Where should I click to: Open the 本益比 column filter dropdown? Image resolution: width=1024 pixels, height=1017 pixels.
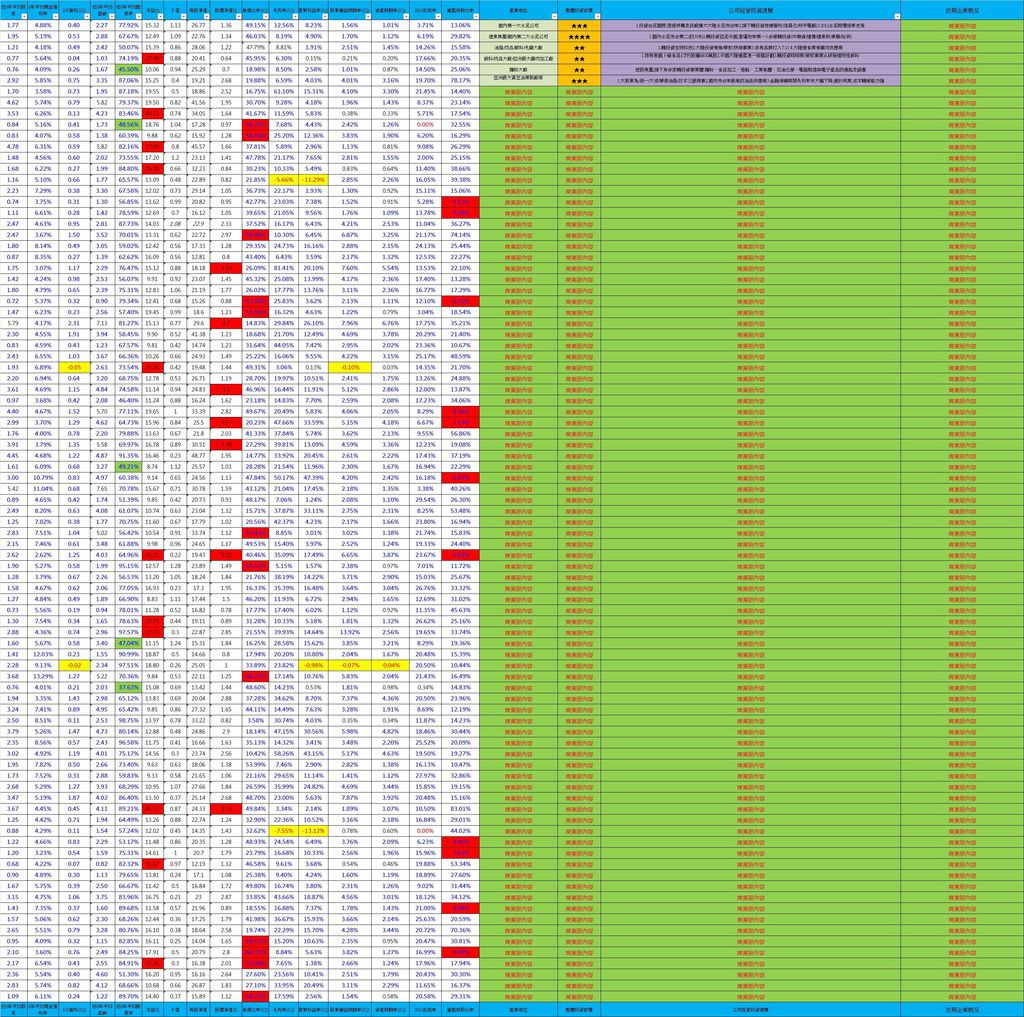(x=159, y=16)
